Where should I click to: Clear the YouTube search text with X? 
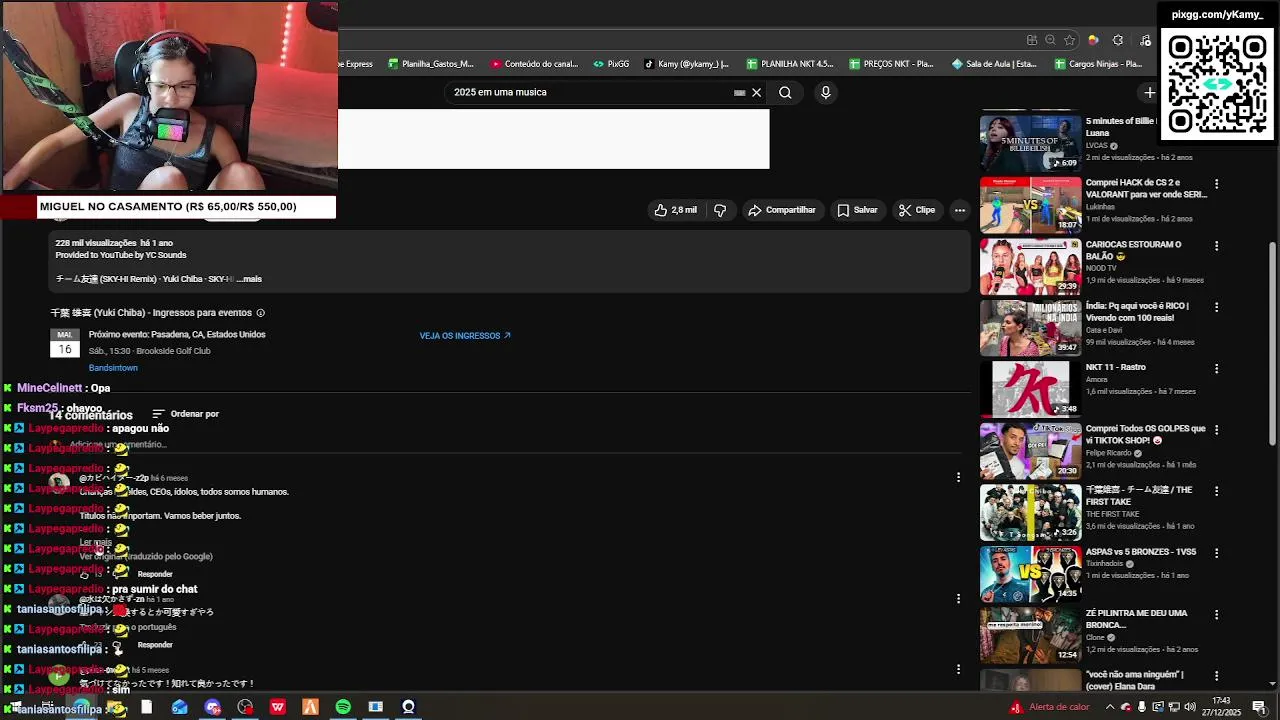tap(757, 92)
